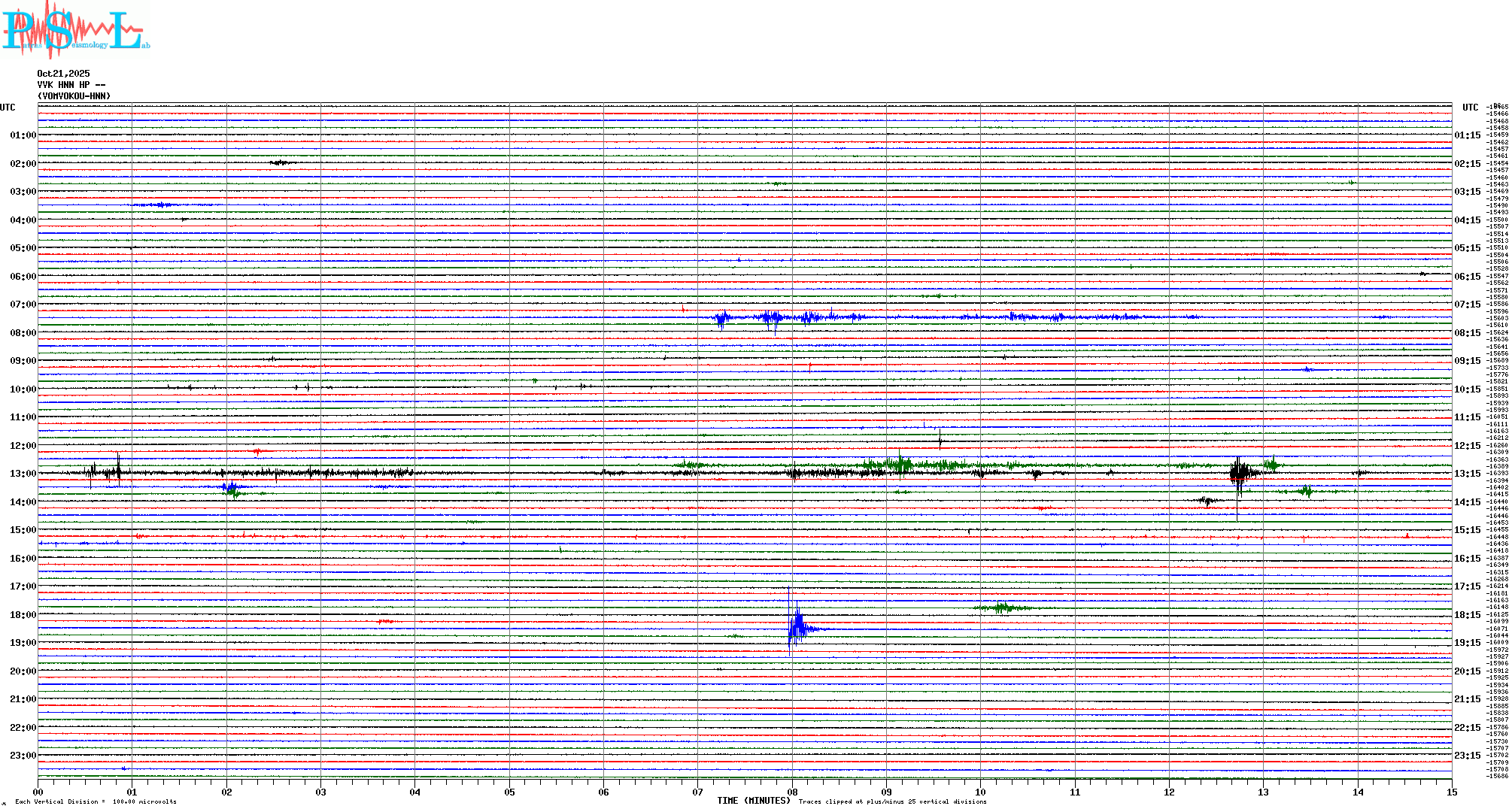Click the TIME (MINUTES) axis title

[753, 801]
